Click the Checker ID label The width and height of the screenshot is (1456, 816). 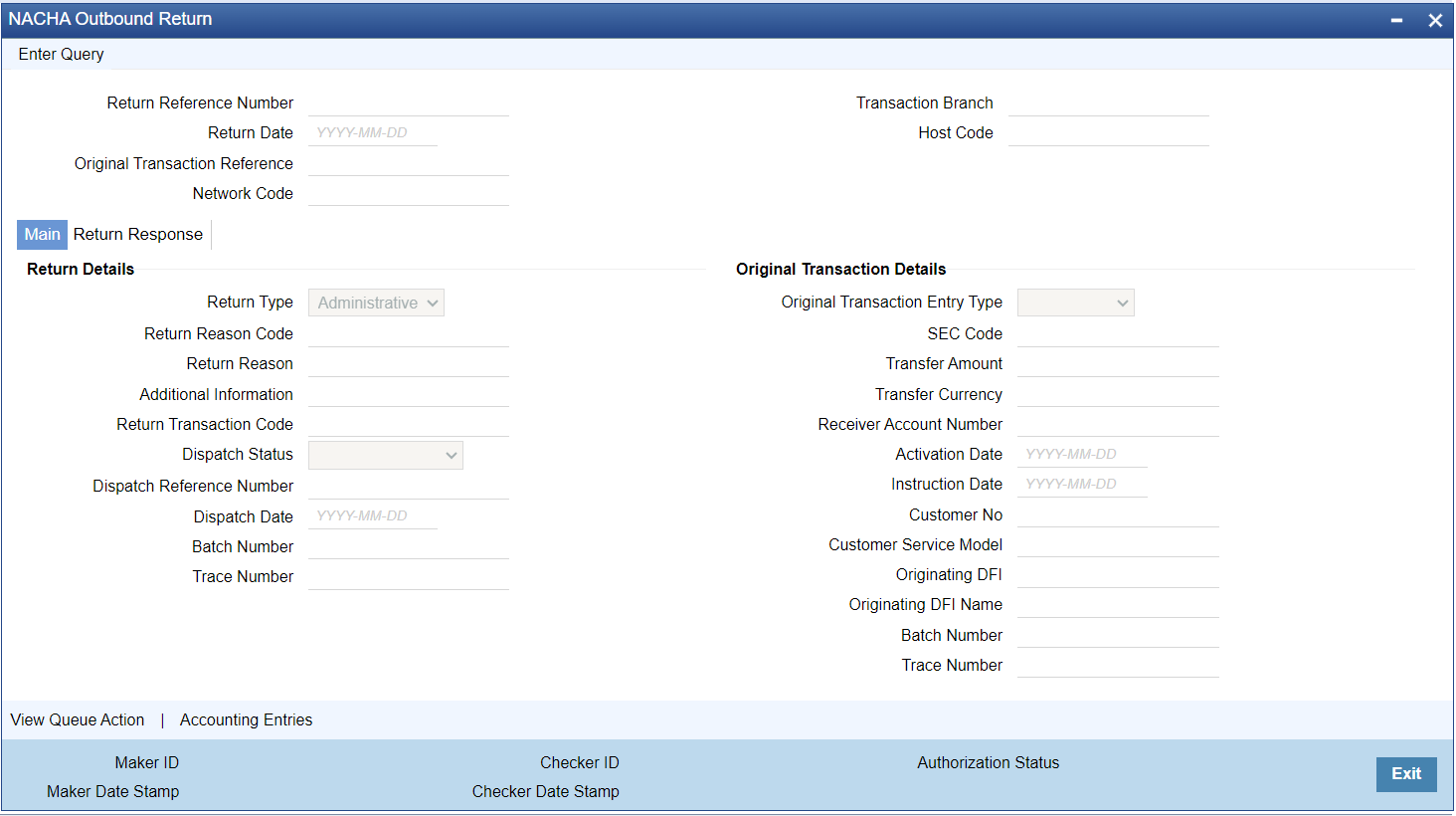tap(580, 763)
